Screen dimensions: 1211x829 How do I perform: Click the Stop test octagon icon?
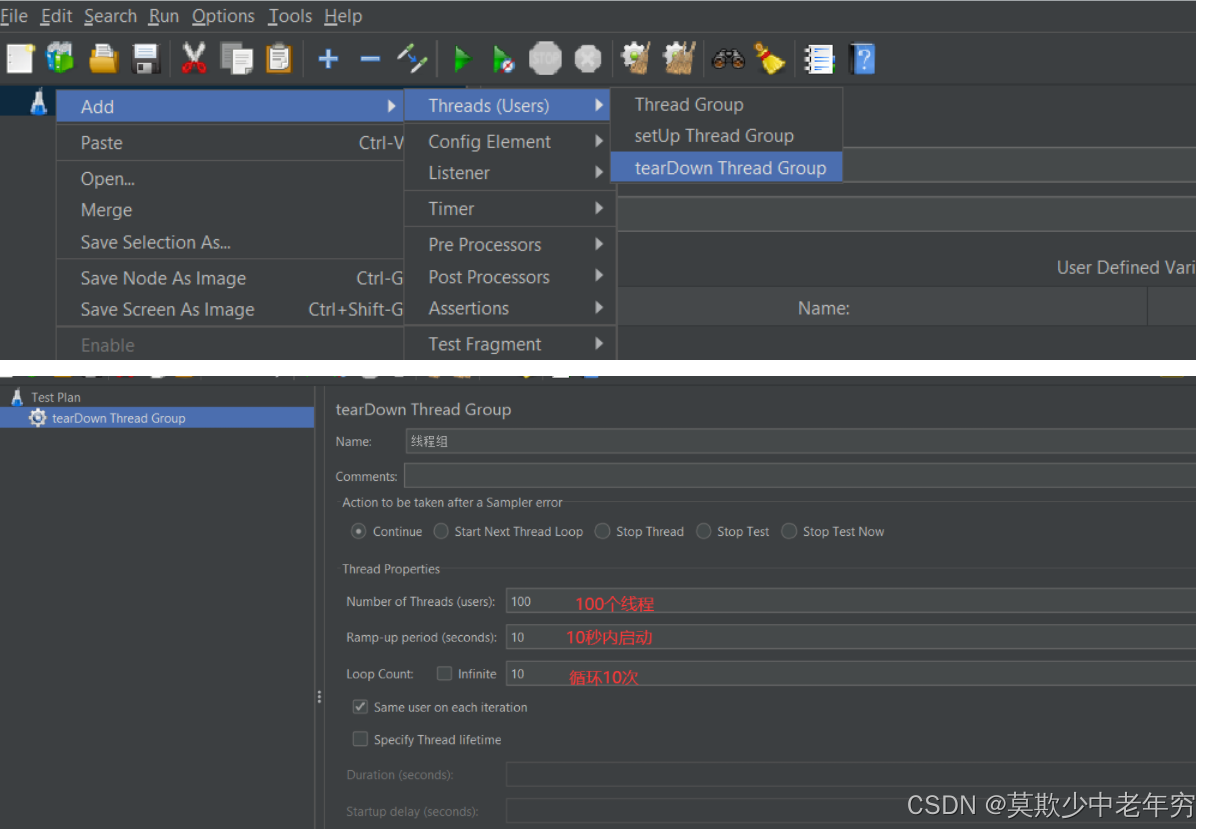[546, 59]
